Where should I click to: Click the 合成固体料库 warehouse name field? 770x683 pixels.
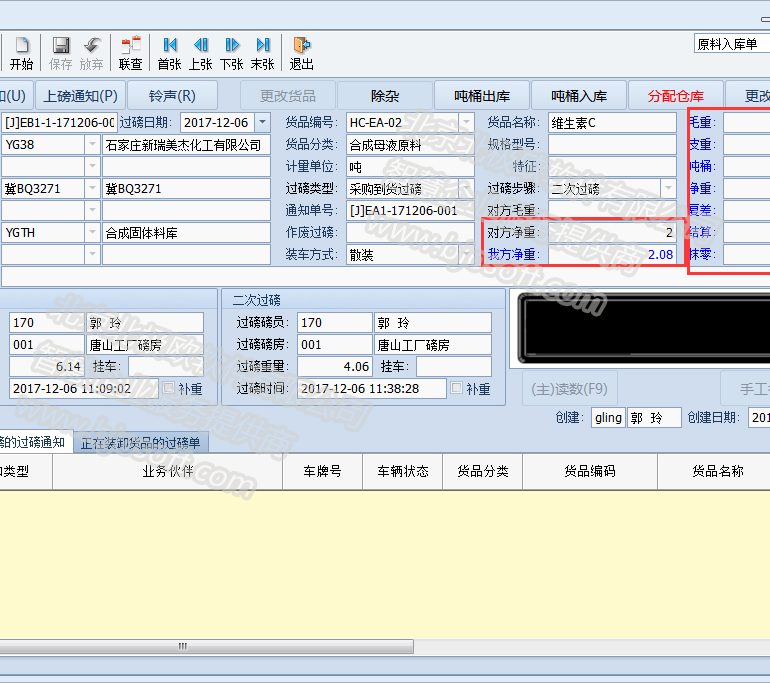(x=186, y=232)
